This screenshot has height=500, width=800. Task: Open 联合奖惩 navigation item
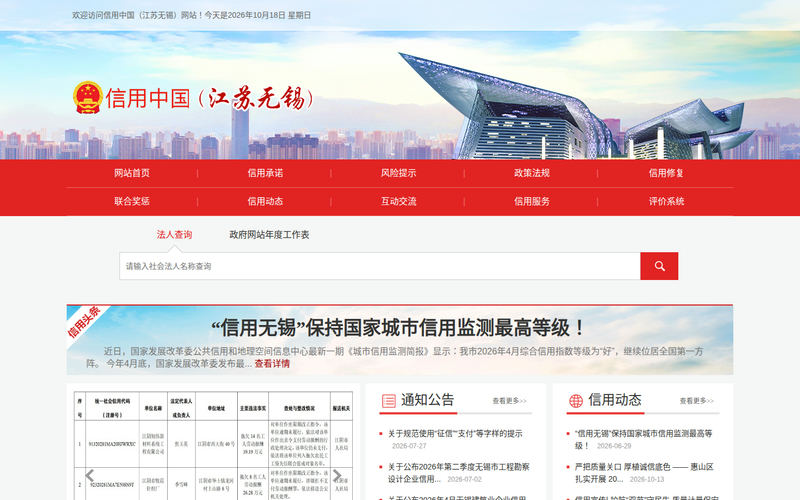pyautogui.click(x=132, y=201)
